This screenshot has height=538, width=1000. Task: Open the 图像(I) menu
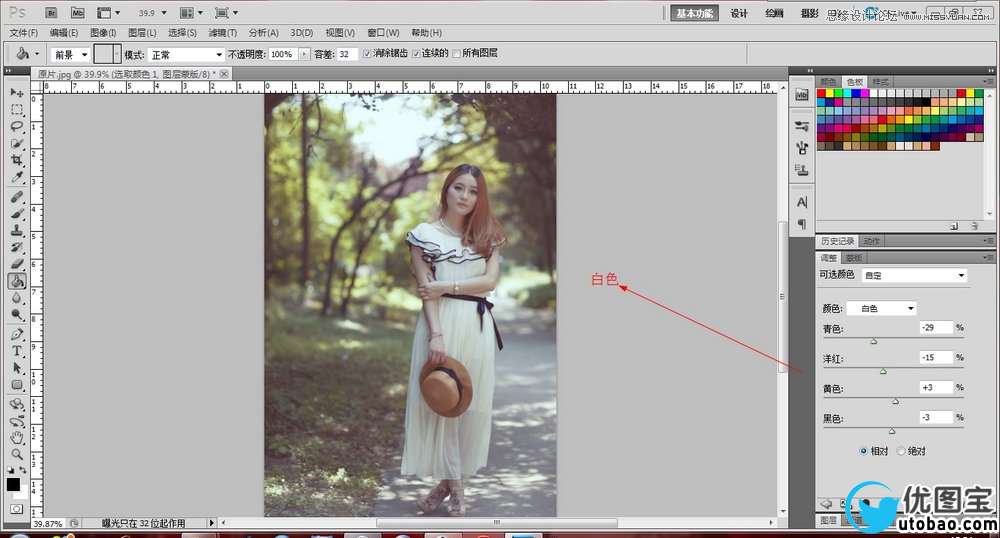[103, 33]
